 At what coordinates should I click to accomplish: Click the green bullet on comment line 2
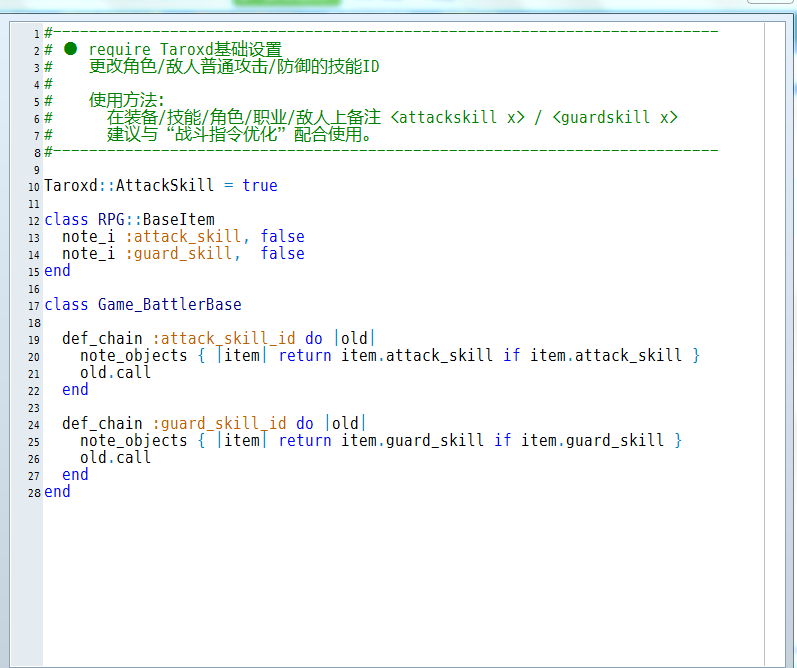(70, 49)
